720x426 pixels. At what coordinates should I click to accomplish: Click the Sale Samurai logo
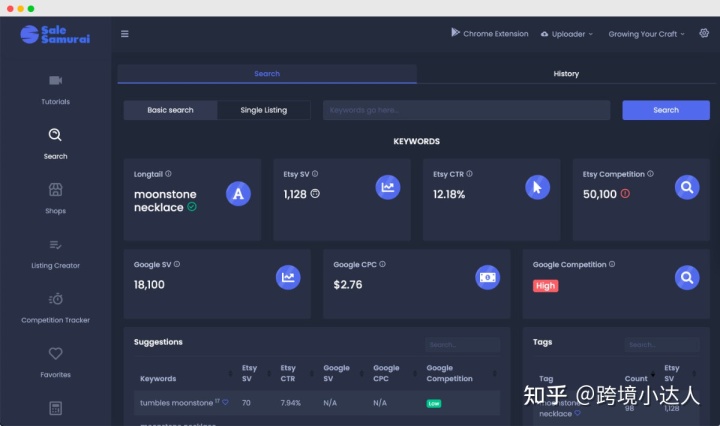(x=55, y=34)
